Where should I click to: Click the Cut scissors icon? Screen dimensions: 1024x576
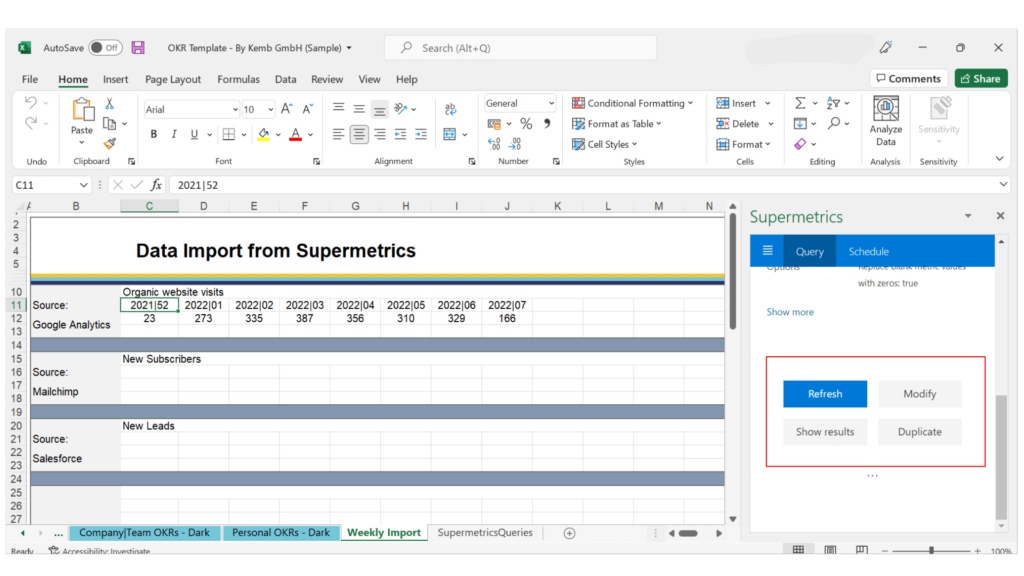point(110,103)
